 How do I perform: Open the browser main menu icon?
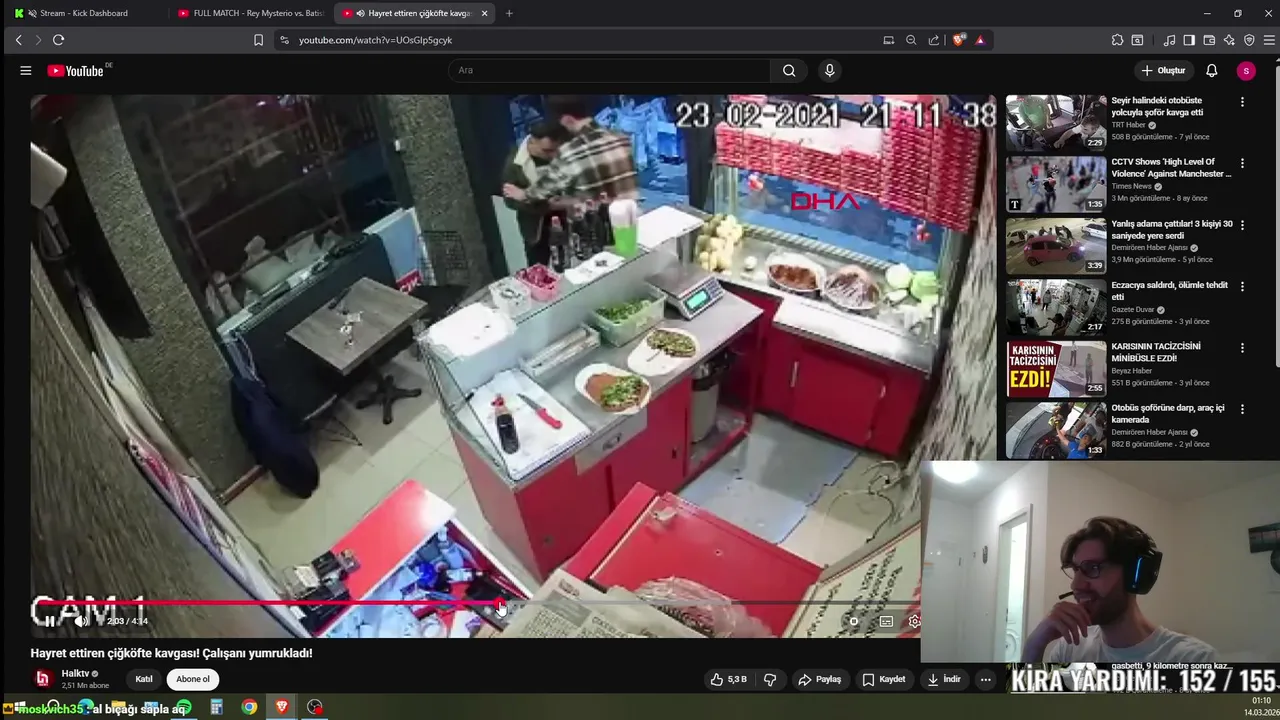point(1270,40)
